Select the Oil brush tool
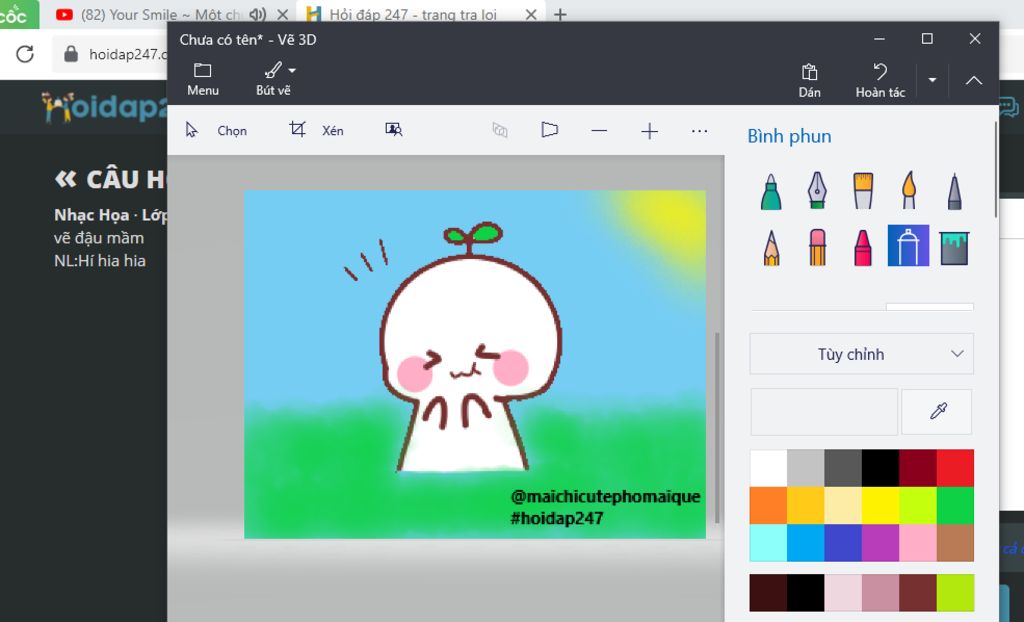This screenshot has height=622, width=1024. pyautogui.click(x=863, y=191)
